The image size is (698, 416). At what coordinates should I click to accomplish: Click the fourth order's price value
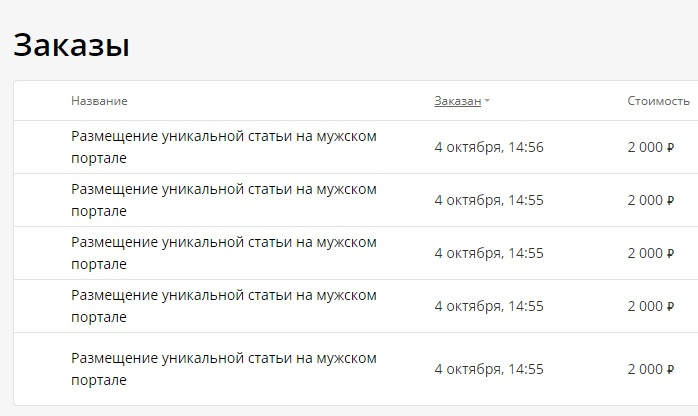[651, 306]
